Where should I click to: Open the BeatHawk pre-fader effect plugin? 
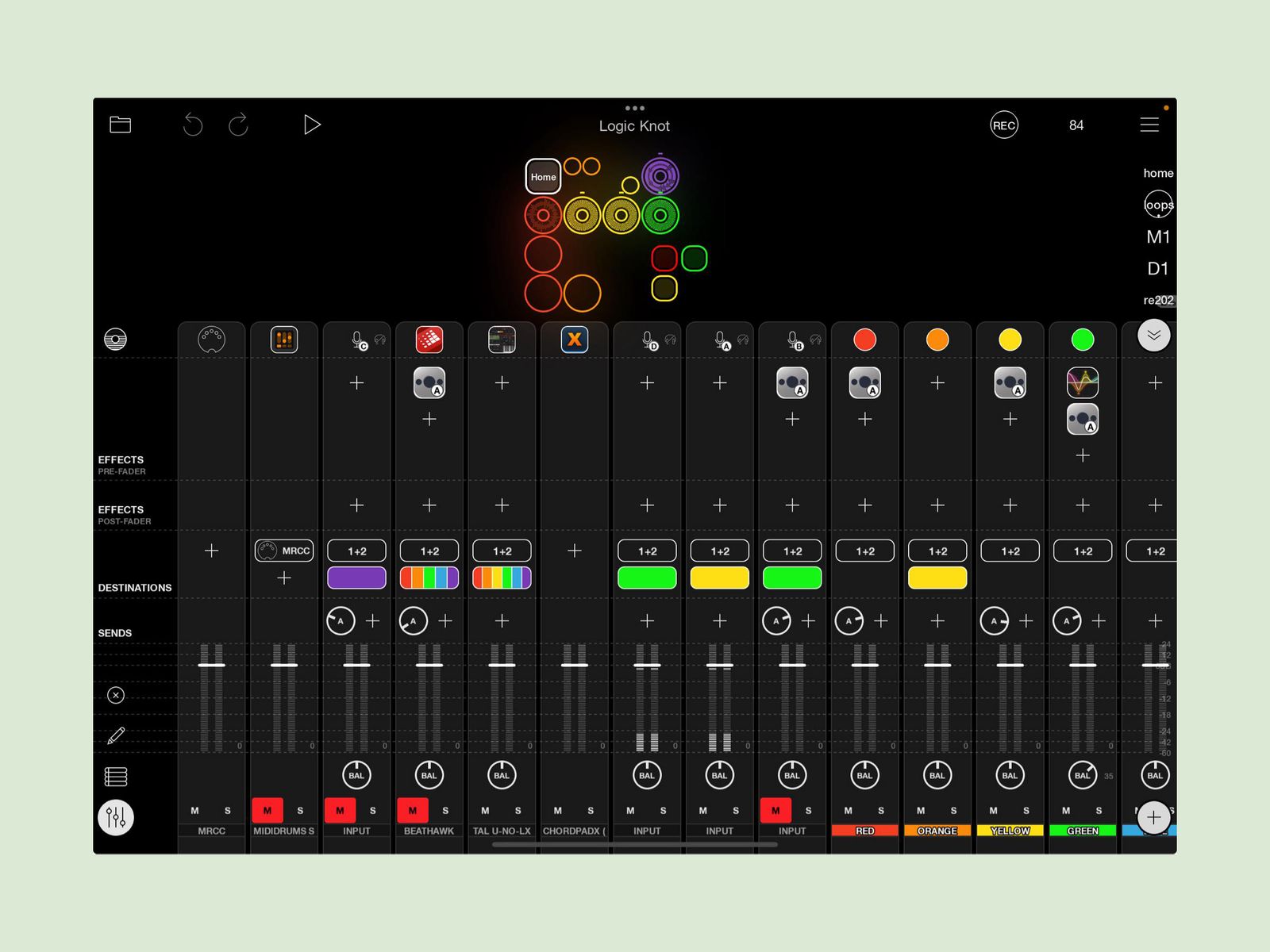429,382
